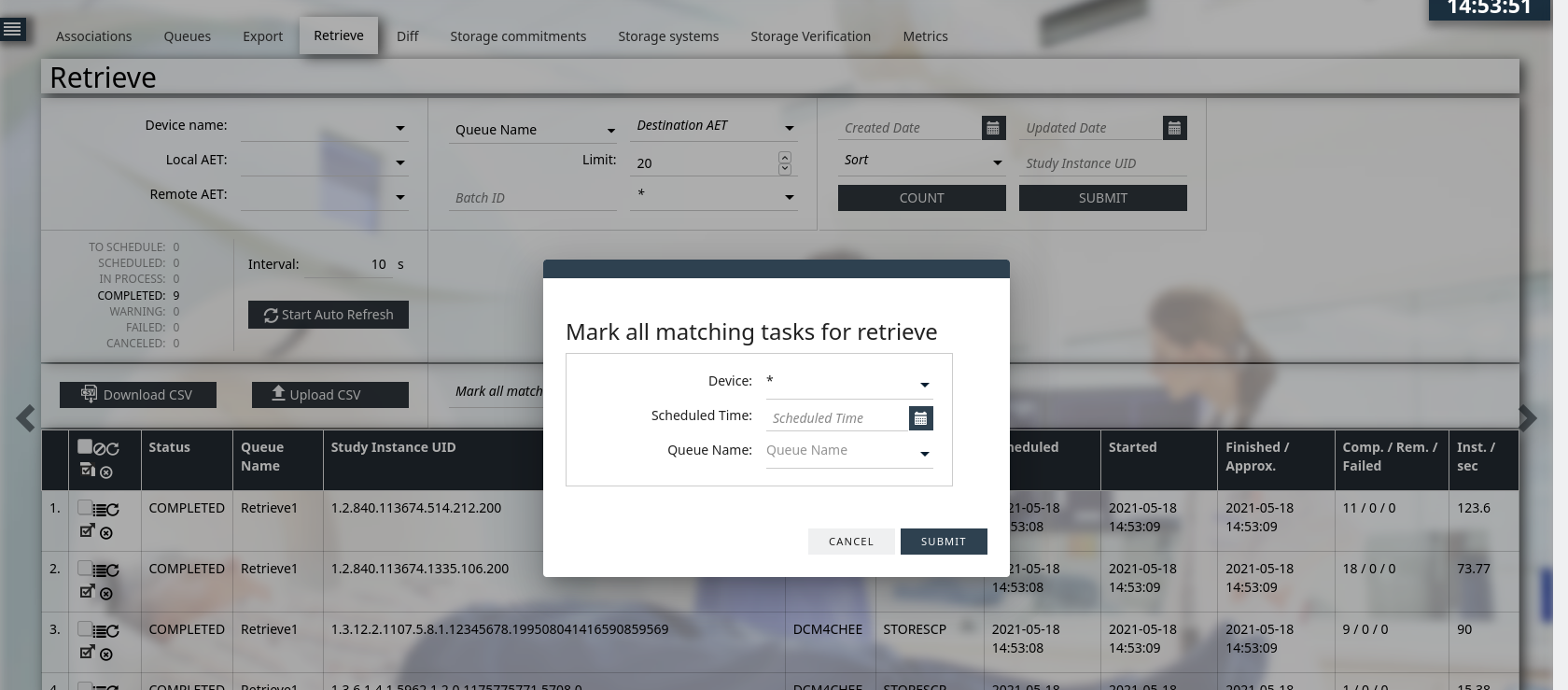Open the Local AET dropdown
1568x690 pixels.
coord(325,162)
